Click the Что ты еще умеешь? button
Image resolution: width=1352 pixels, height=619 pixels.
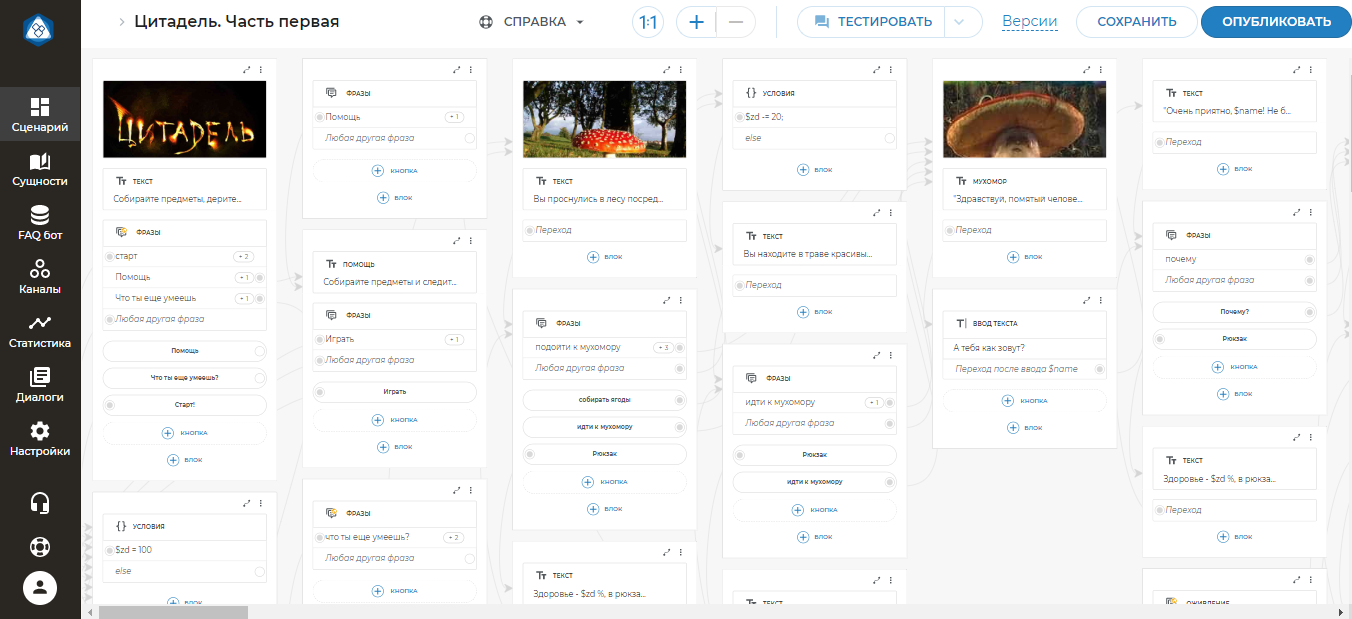click(184, 378)
